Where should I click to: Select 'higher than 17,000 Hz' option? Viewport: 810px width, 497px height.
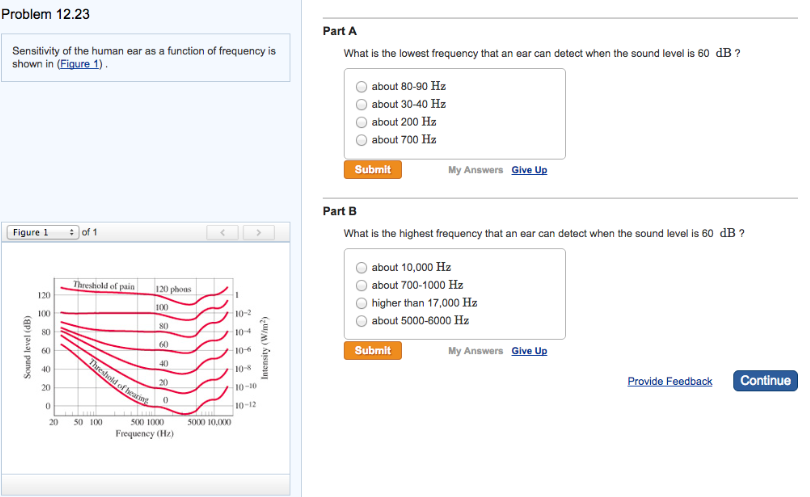click(x=362, y=303)
